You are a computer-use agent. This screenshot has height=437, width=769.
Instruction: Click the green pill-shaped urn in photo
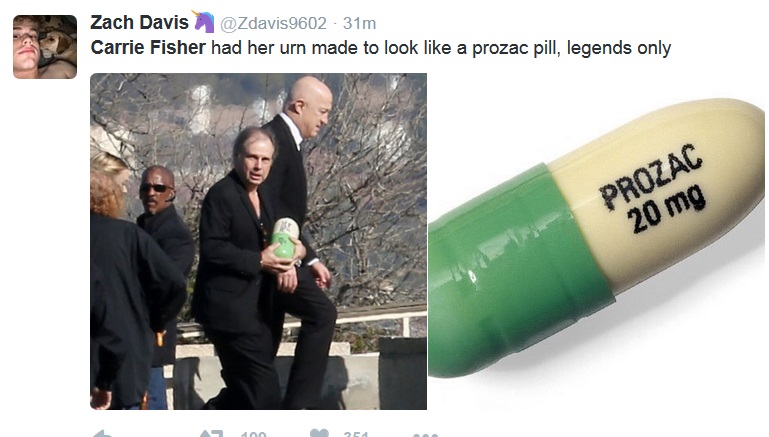click(285, 238)
